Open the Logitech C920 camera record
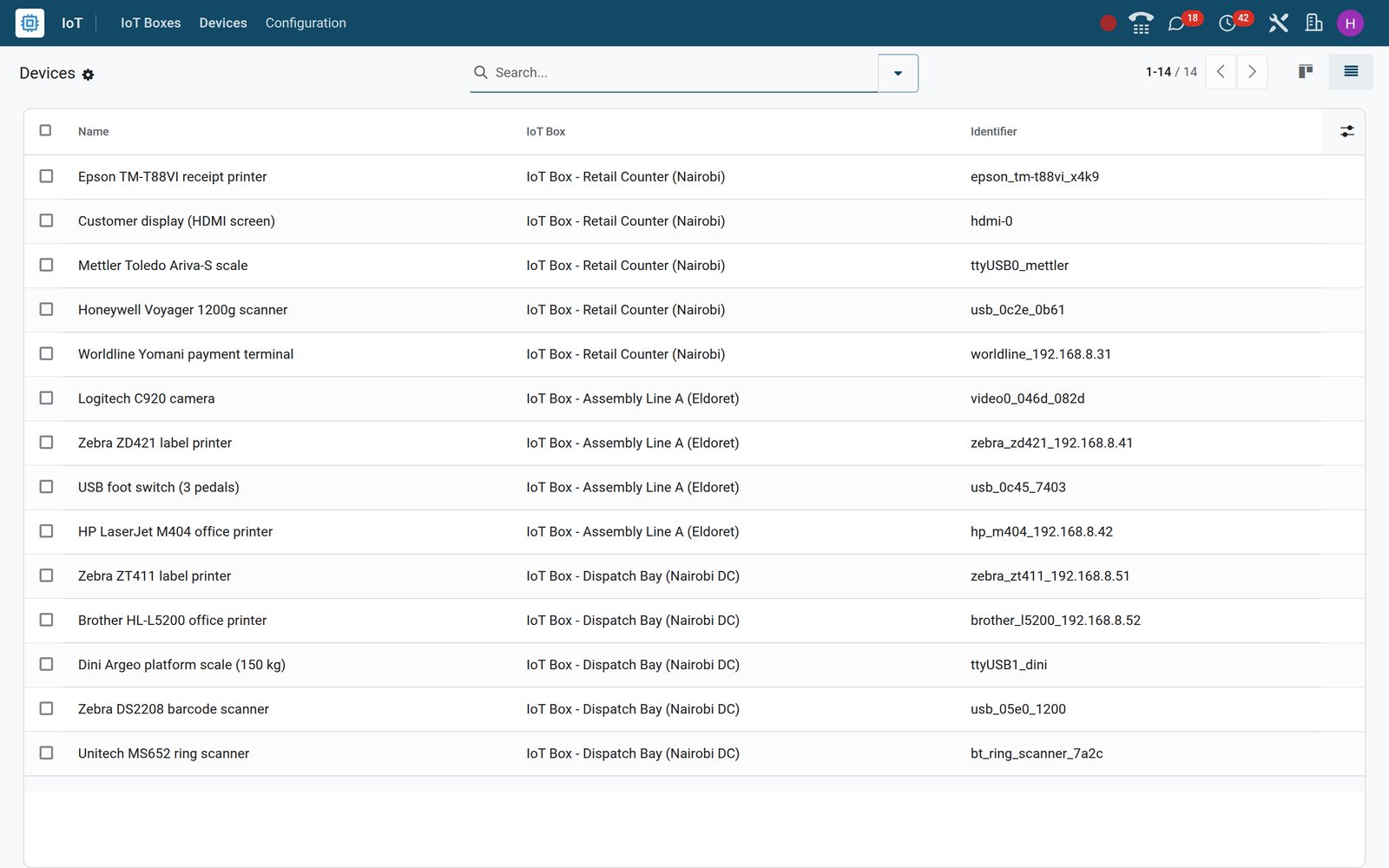 click(x=146, y=398)
